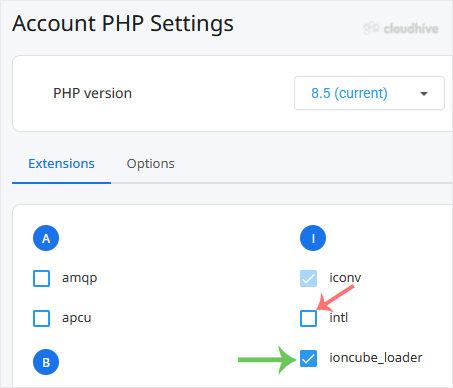Click the intl extension label

(x=339, y=317)
